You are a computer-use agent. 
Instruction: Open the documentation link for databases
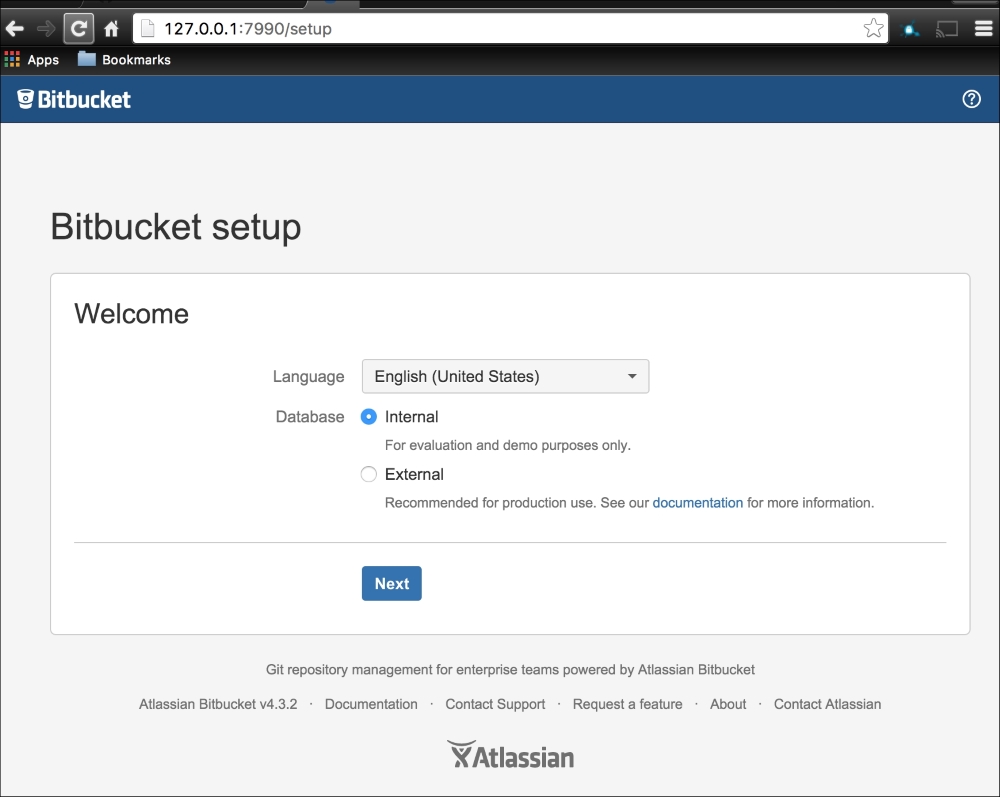point(697,503)
